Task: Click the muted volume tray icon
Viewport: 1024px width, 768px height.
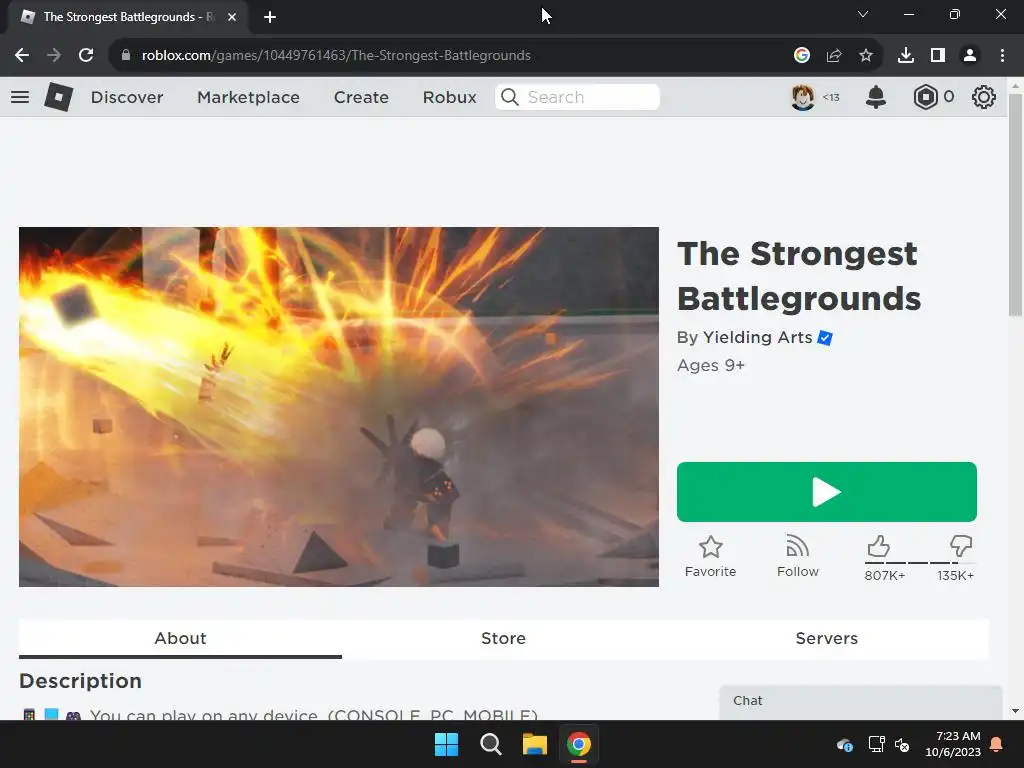Action: point(902,744)
